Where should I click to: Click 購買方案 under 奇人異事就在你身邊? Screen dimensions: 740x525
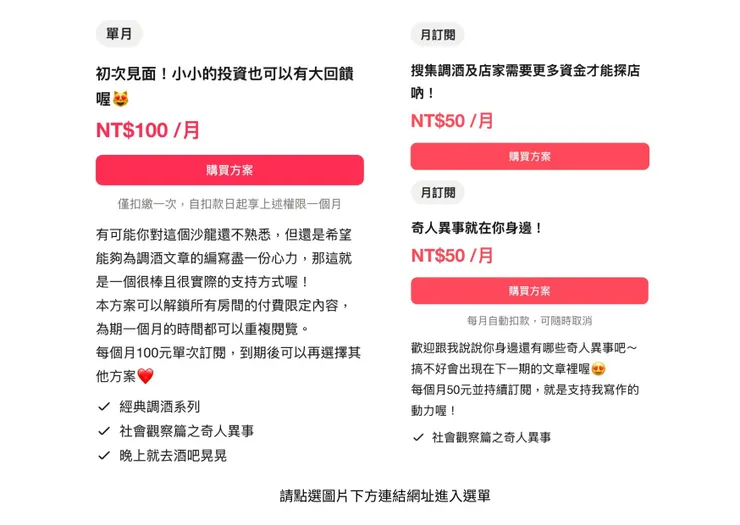click(x=529, y=291)
